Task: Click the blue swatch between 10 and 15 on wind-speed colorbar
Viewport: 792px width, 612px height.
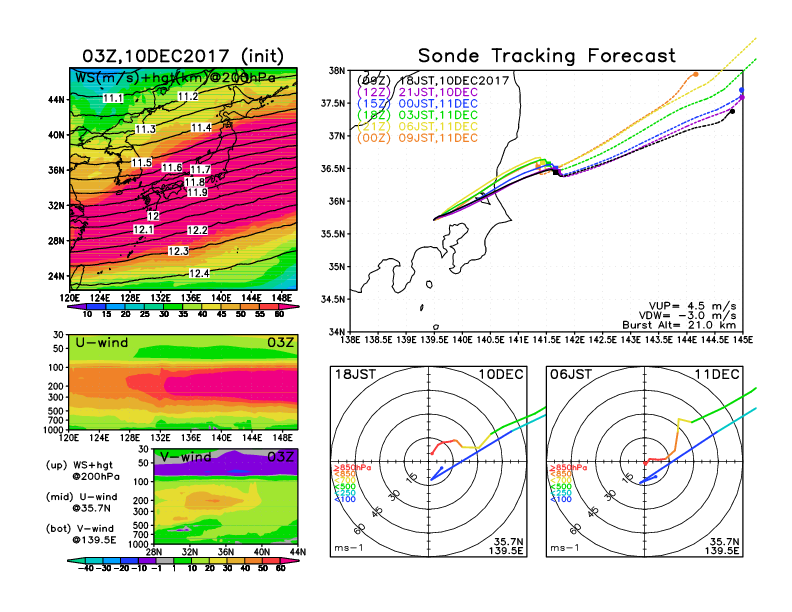Action: (96, 307)
